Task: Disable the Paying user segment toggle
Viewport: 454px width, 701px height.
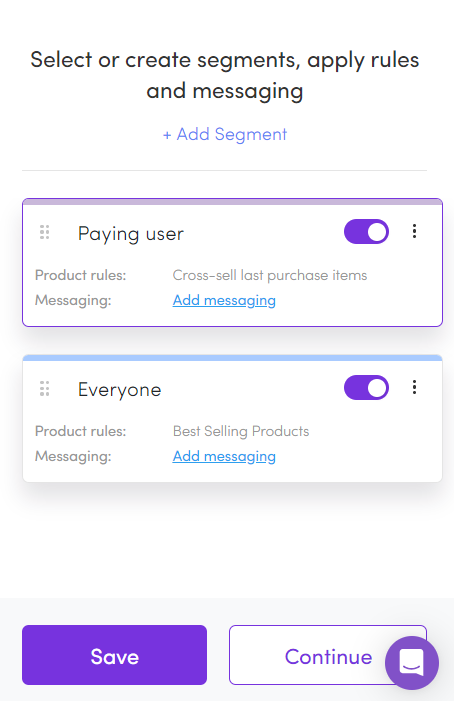Action: (x=366, y=232)
